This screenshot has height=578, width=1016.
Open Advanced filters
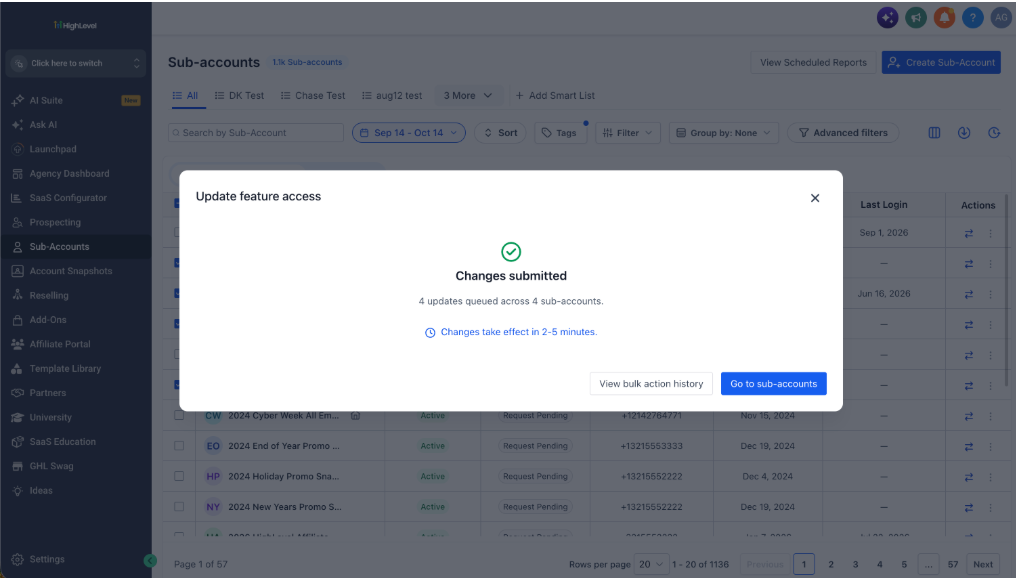click(x=843, y=133)
